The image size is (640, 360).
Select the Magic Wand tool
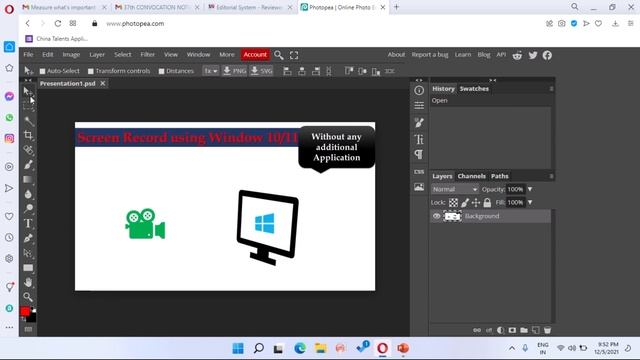tap(28, 120)
